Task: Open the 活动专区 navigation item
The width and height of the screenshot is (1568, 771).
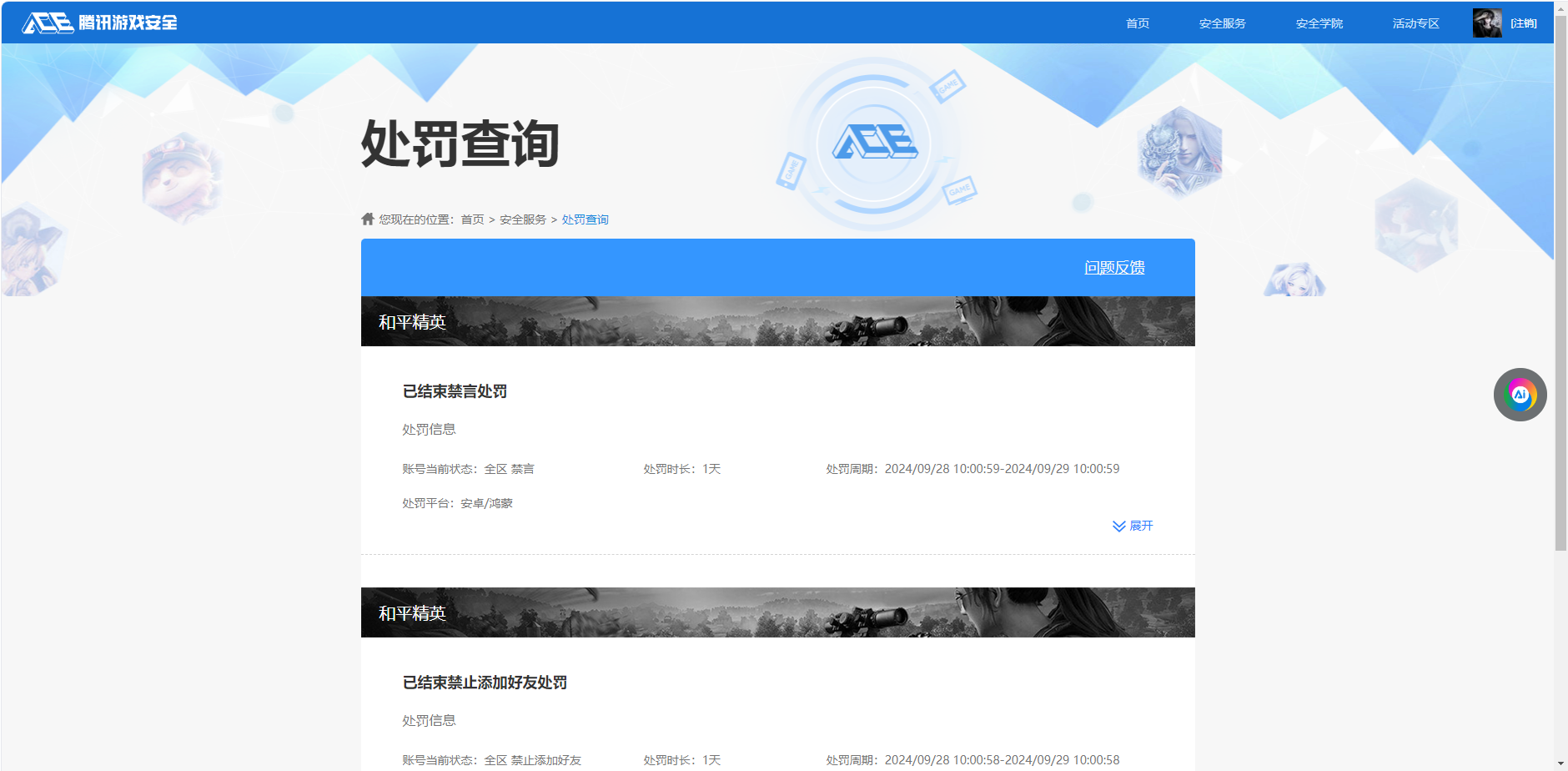Action: click(1415, 23)
